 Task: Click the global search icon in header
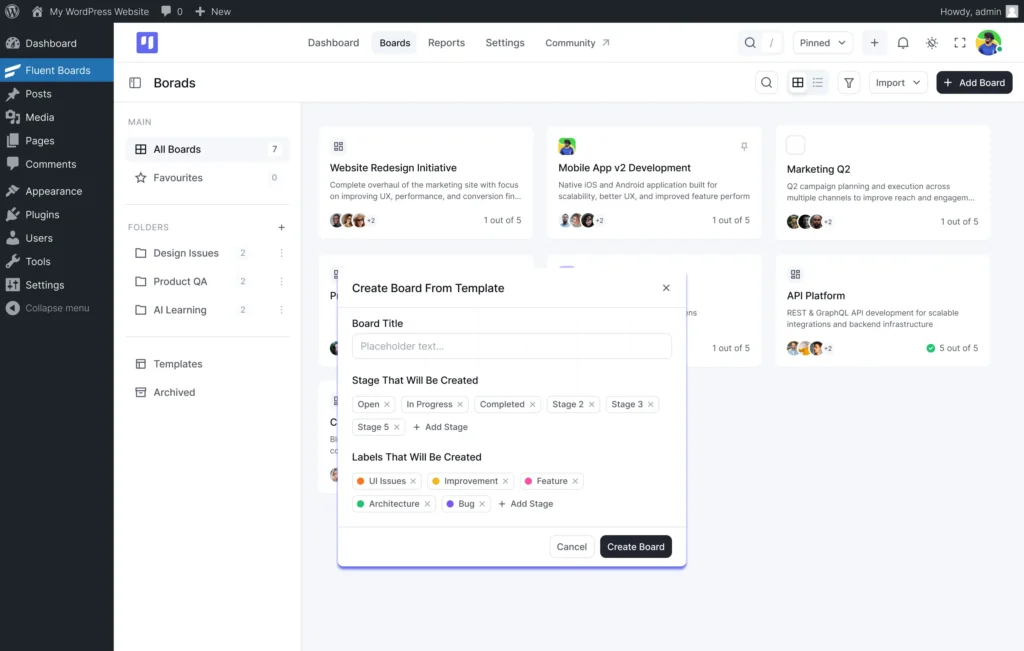pos(750,42)
